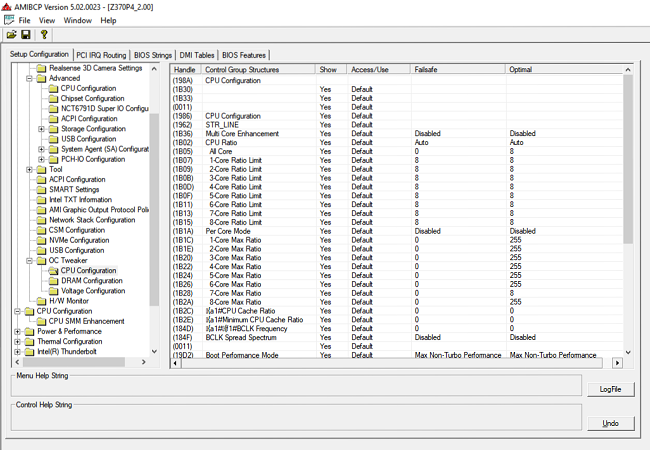Click the LogFile button
Screen dimensions: 650x450
(610, 388)
